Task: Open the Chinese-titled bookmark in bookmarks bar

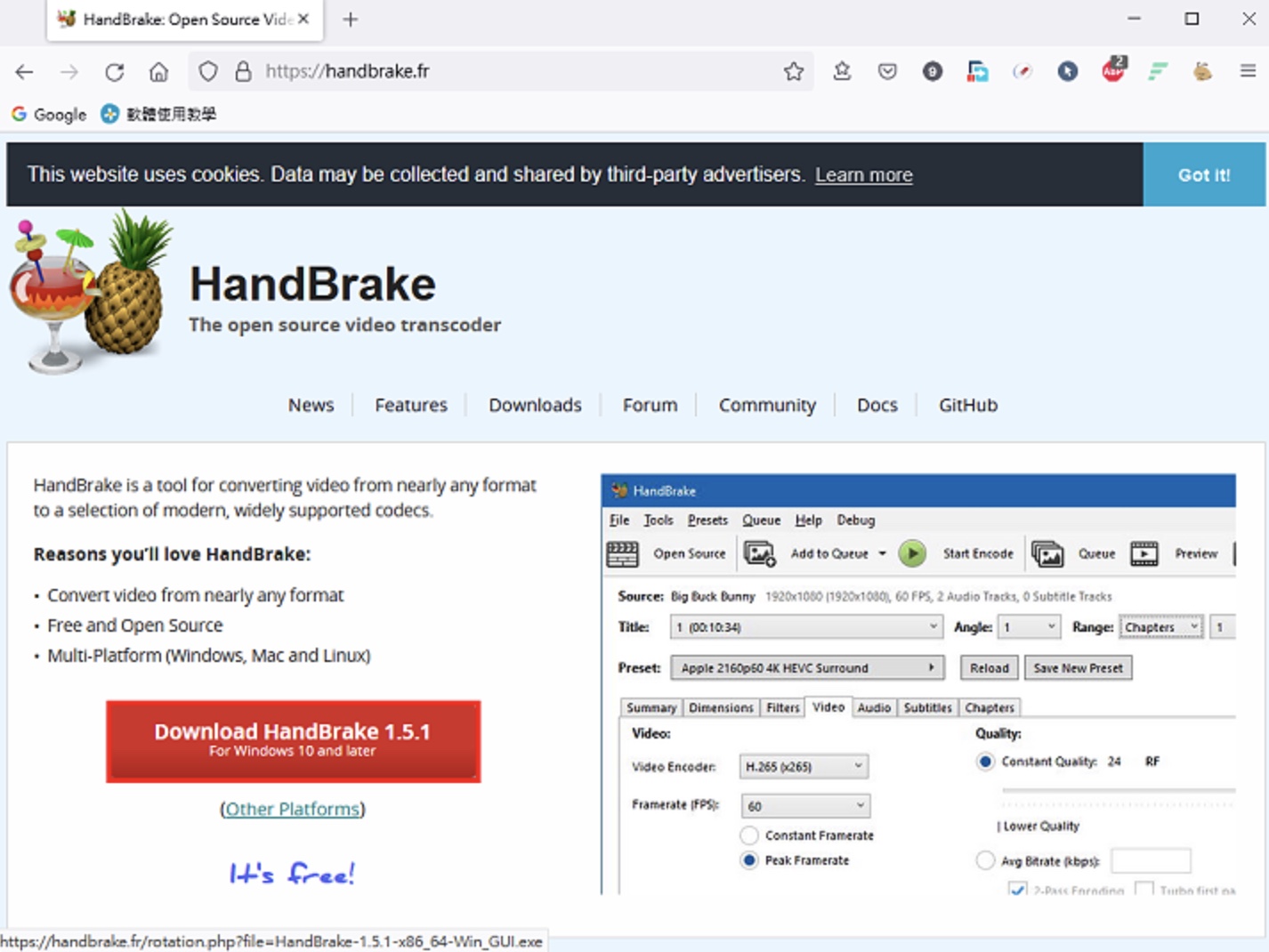Action: [158, 114]
